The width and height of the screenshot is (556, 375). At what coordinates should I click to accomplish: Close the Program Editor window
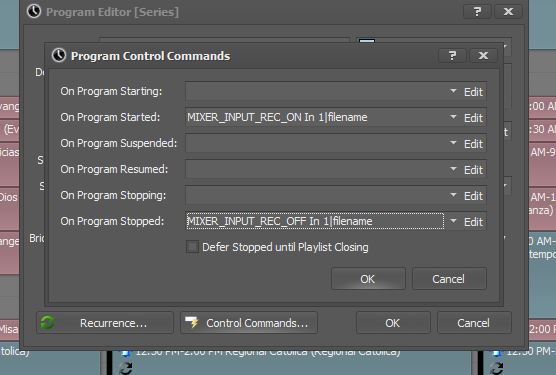click(508, 12)
